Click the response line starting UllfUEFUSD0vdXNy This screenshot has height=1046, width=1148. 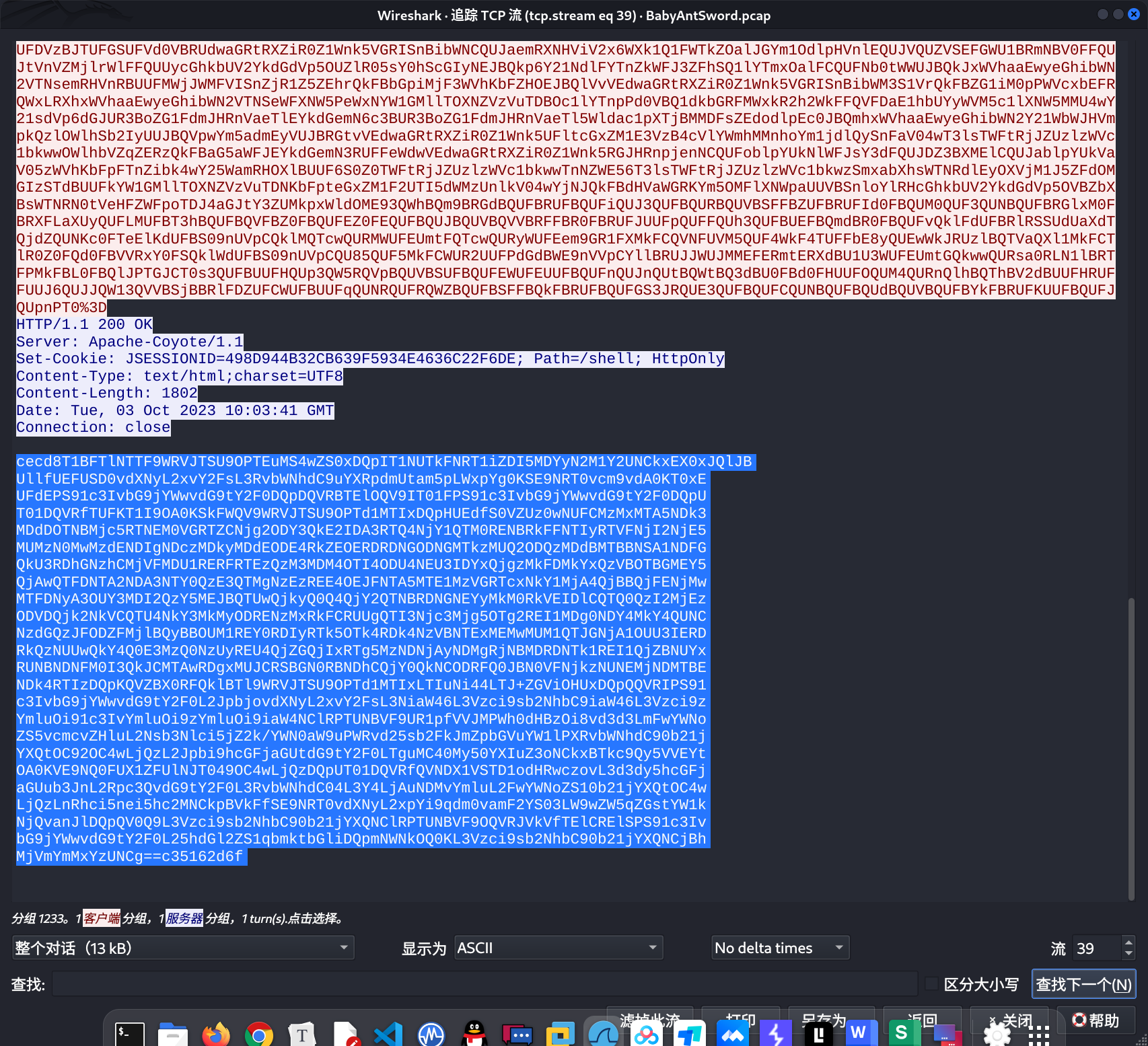(x=363, y=479)
